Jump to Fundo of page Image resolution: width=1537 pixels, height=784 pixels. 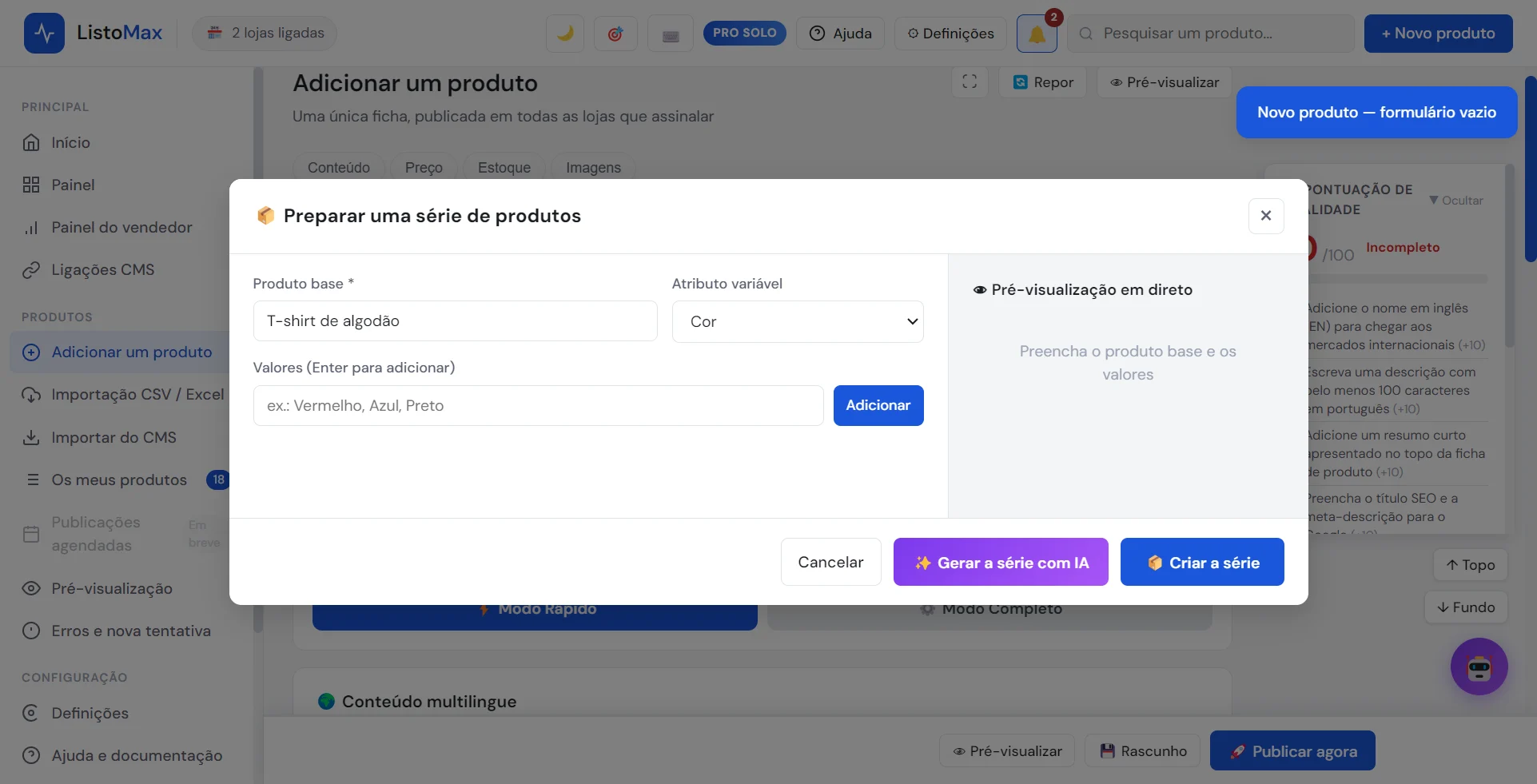pos(1466,607)
